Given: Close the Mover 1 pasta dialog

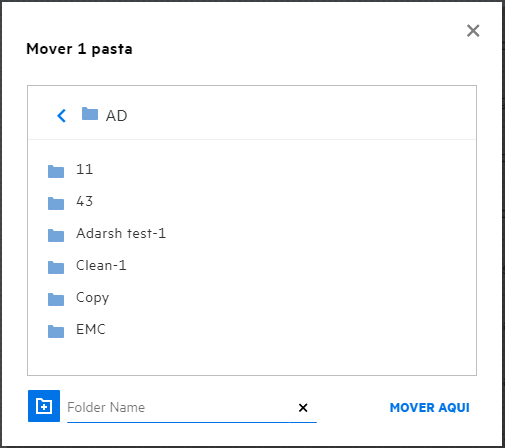Looking at the screenshot, I should (473, 31).
